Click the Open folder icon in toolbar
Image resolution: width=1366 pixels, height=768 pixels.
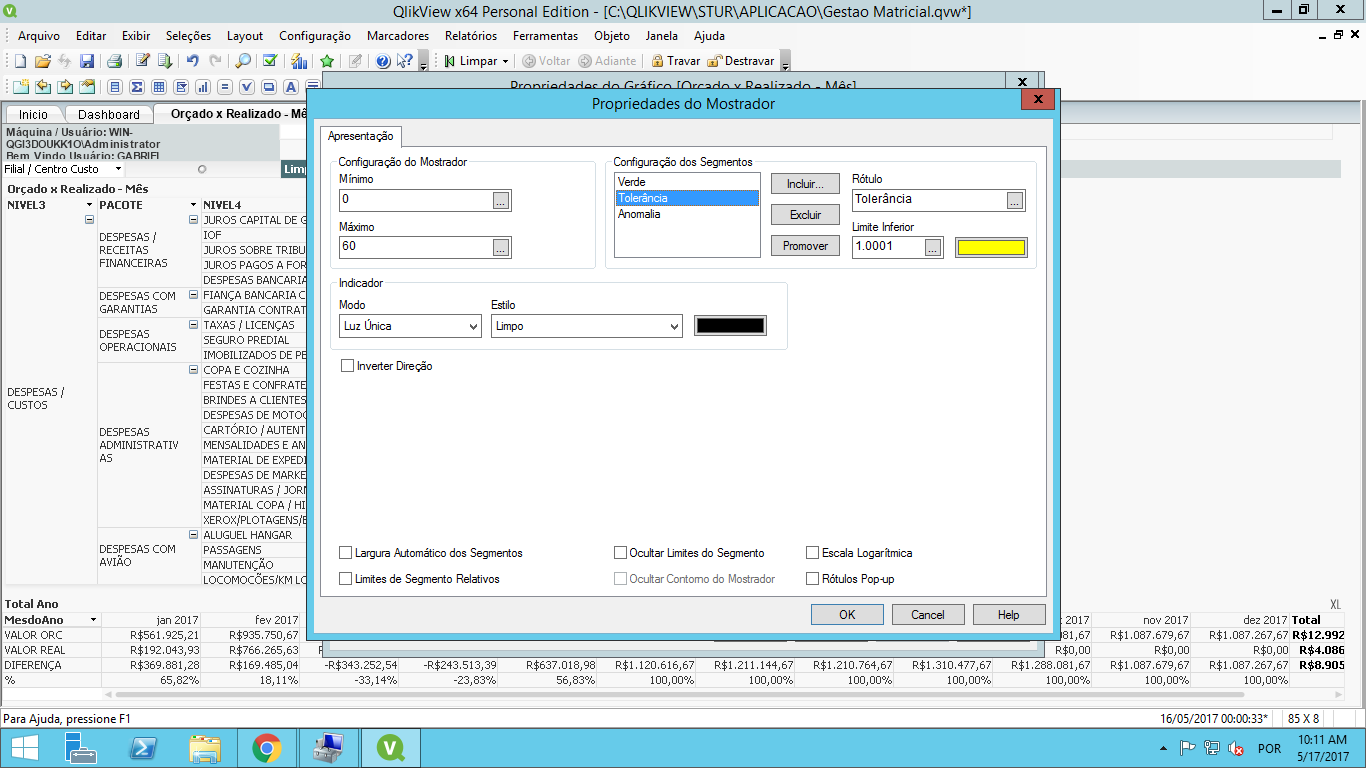pos(43,61)
